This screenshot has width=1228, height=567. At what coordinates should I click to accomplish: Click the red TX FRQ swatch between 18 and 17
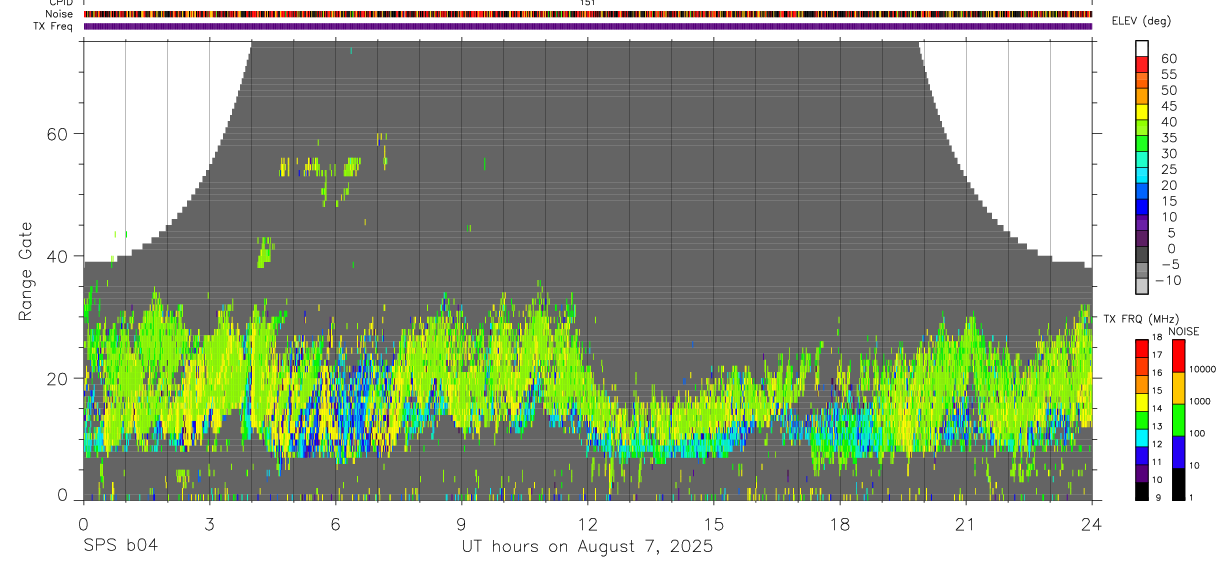1142,349
